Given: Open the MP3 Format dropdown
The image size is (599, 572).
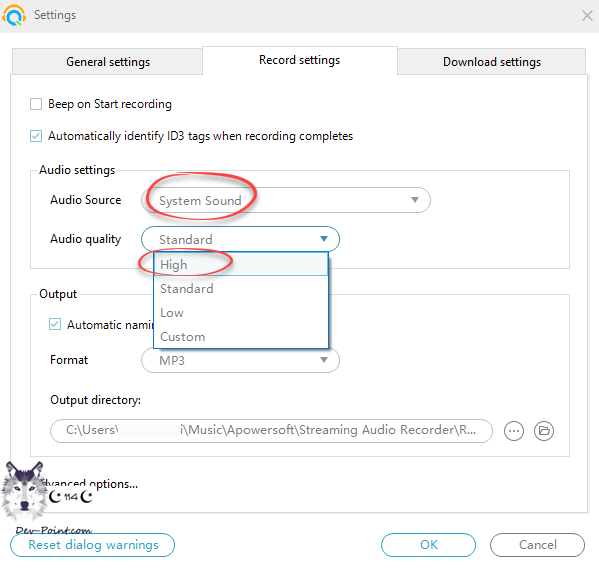Looking at the screenshot, I should click(240, 360).
